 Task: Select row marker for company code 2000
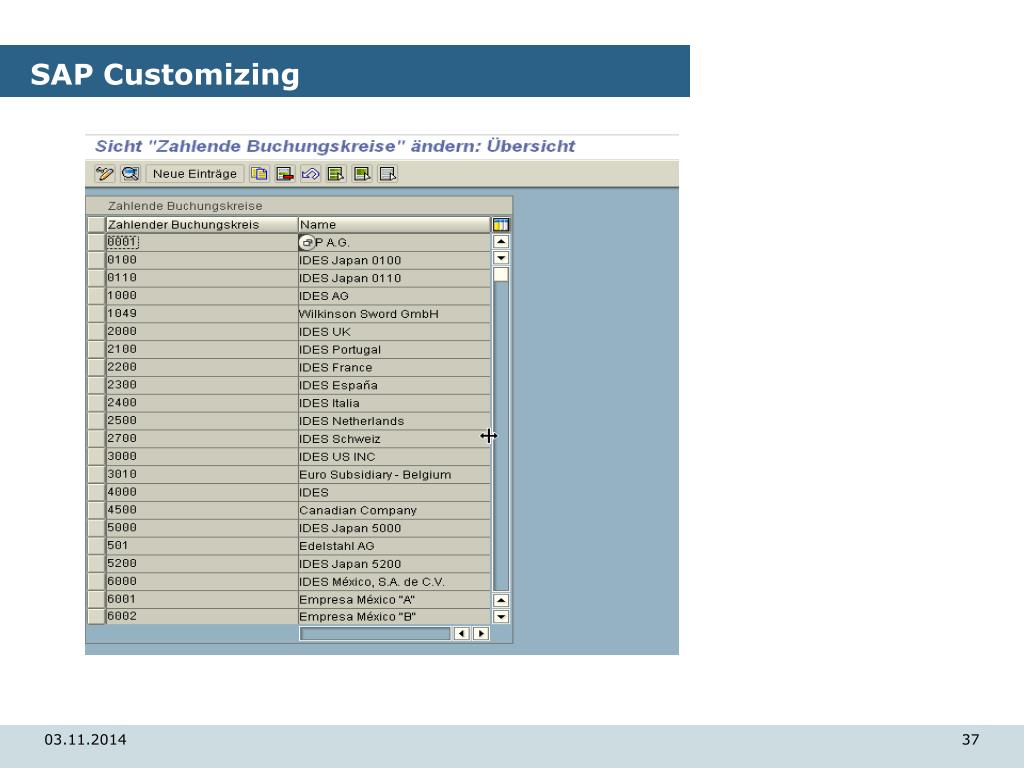point(96,332)
